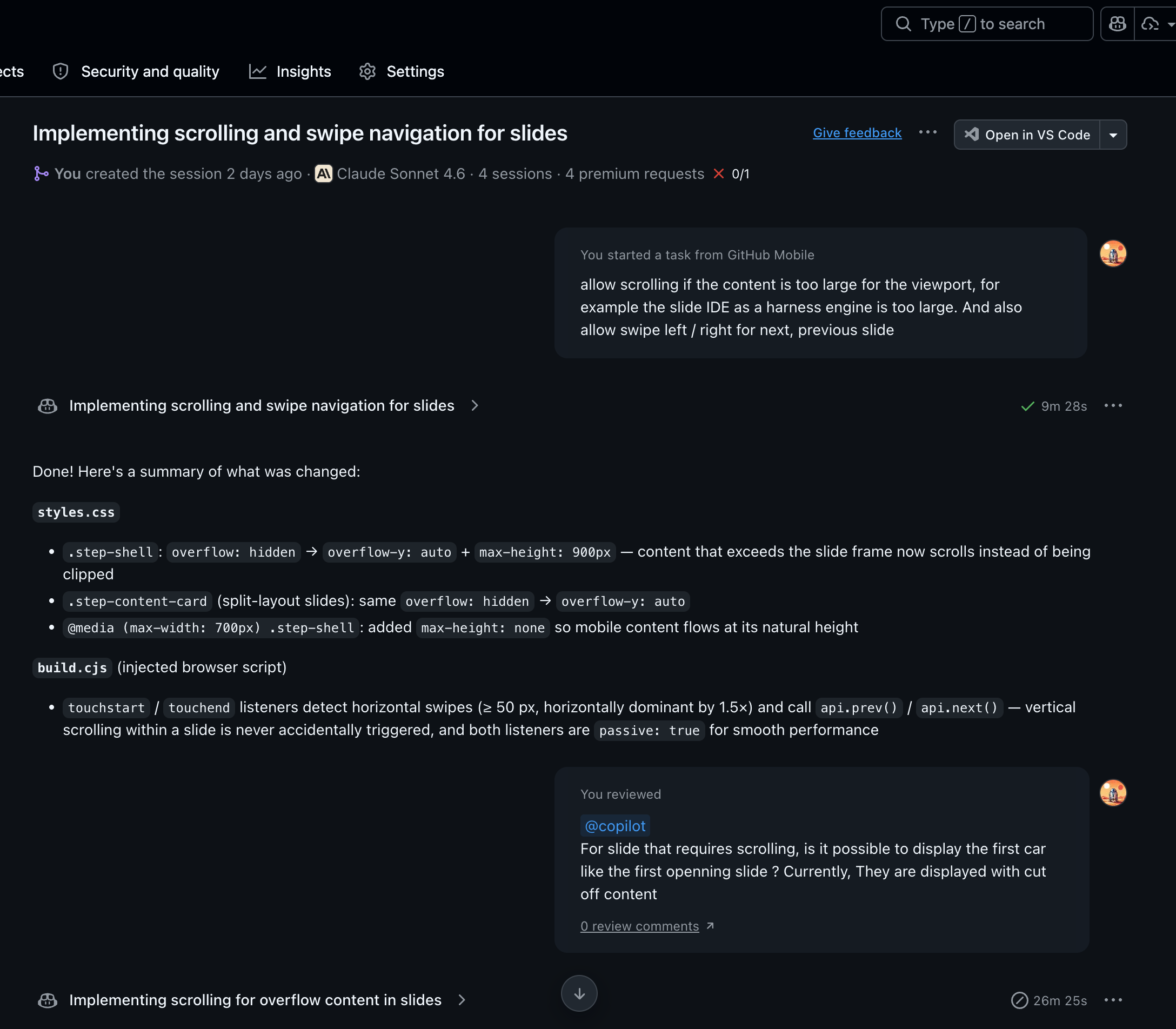Image resolution: width=1176 pixels, height=1029 pixels.
Task: Click the user avatar next to the first task message
Action: (1112, 254)
